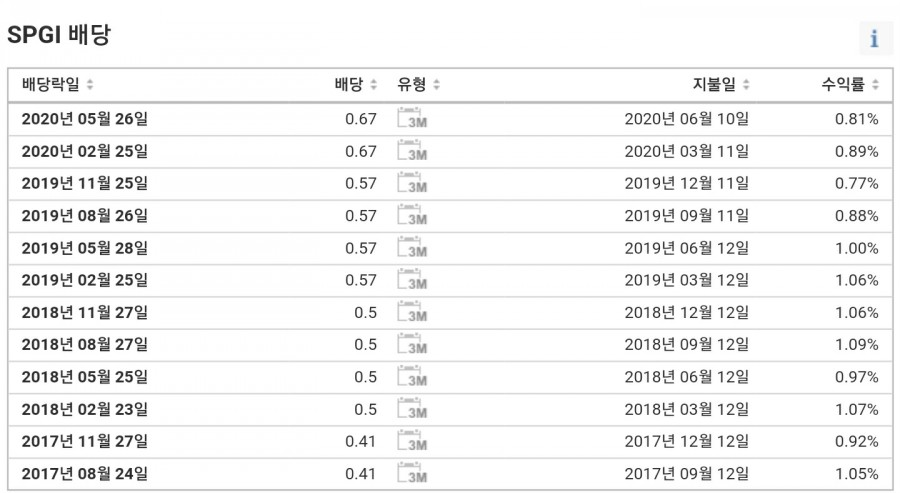
Task: Sort by 유형 column arrows
Action: coord(436,84)
